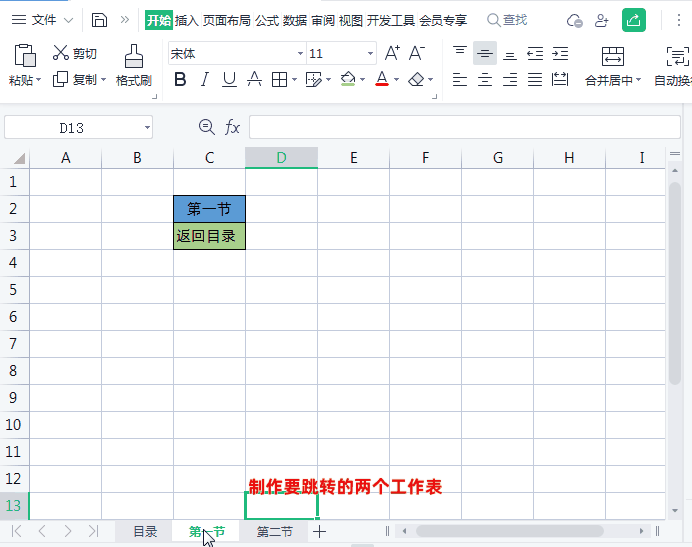
Task: Toggle center horizontally
Action: click(x=485, y=79)
